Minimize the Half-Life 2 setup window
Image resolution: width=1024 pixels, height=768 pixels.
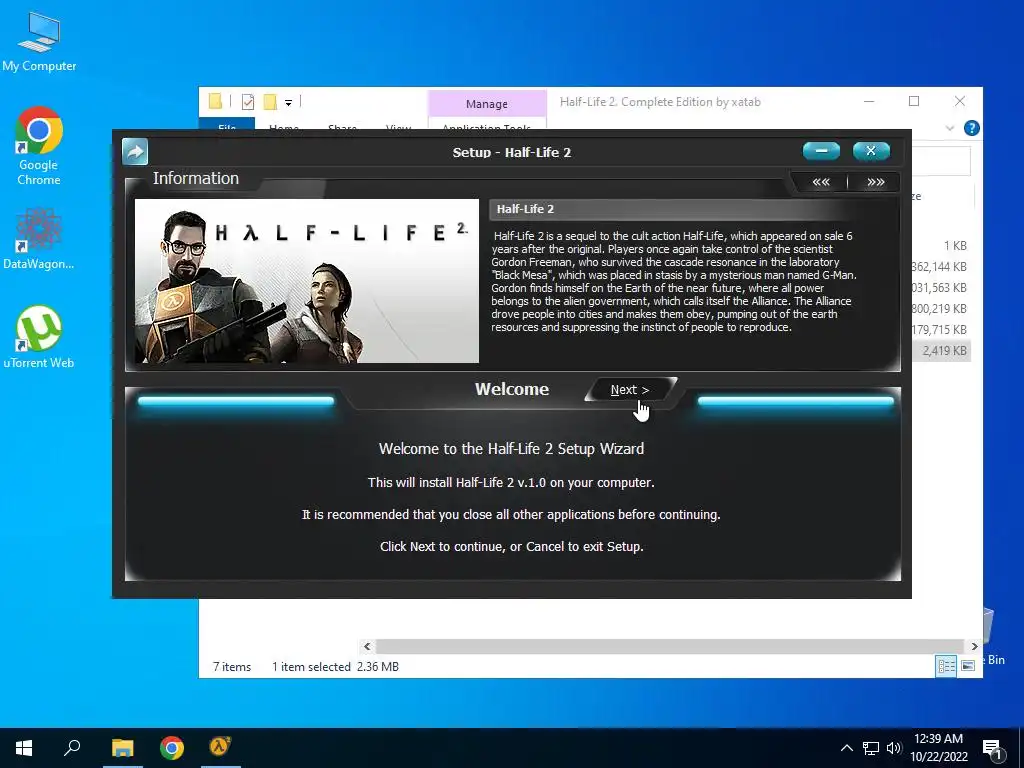[821, 151]
